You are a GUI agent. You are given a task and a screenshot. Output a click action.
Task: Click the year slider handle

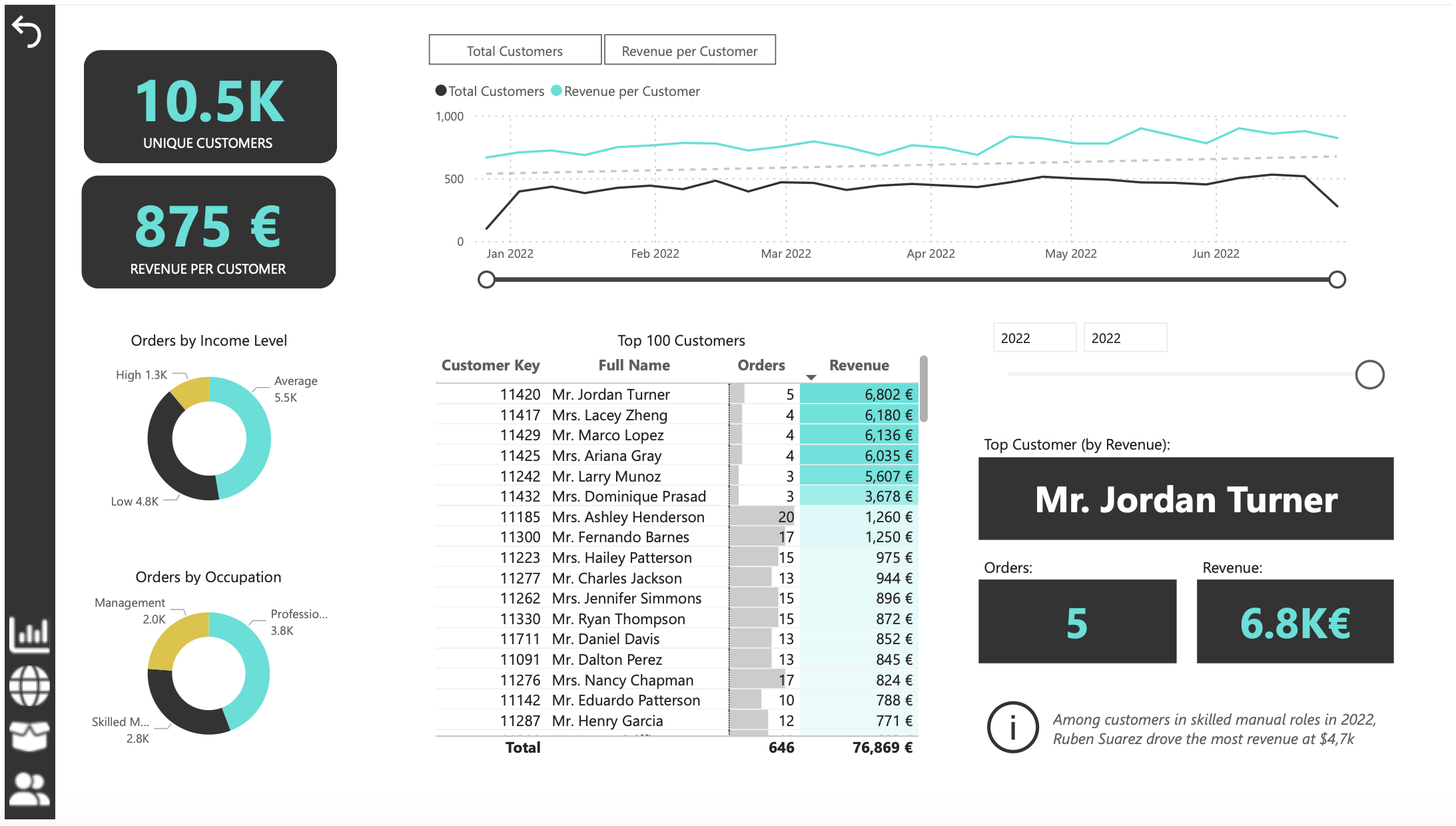[1369, 374]
